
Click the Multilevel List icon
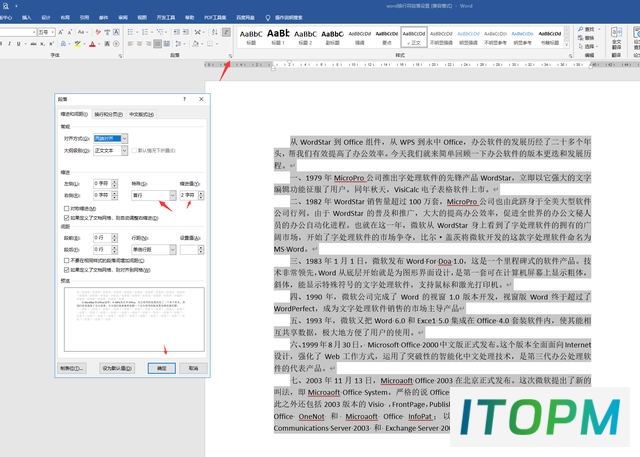(160, 32)
